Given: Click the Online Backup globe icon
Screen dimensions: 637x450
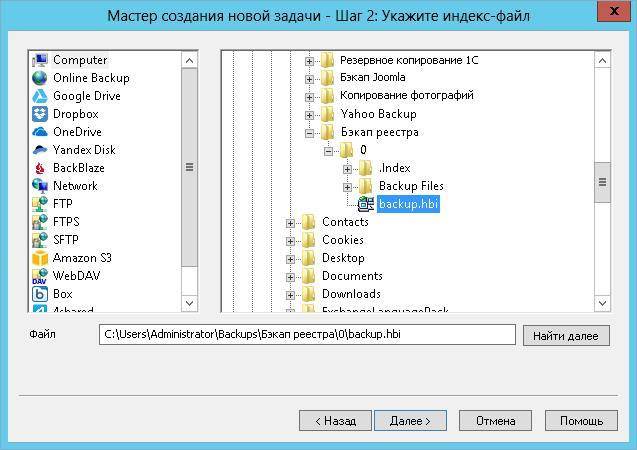Looking at the screenshot, I should pyautogui.click(x=40, y=78).
